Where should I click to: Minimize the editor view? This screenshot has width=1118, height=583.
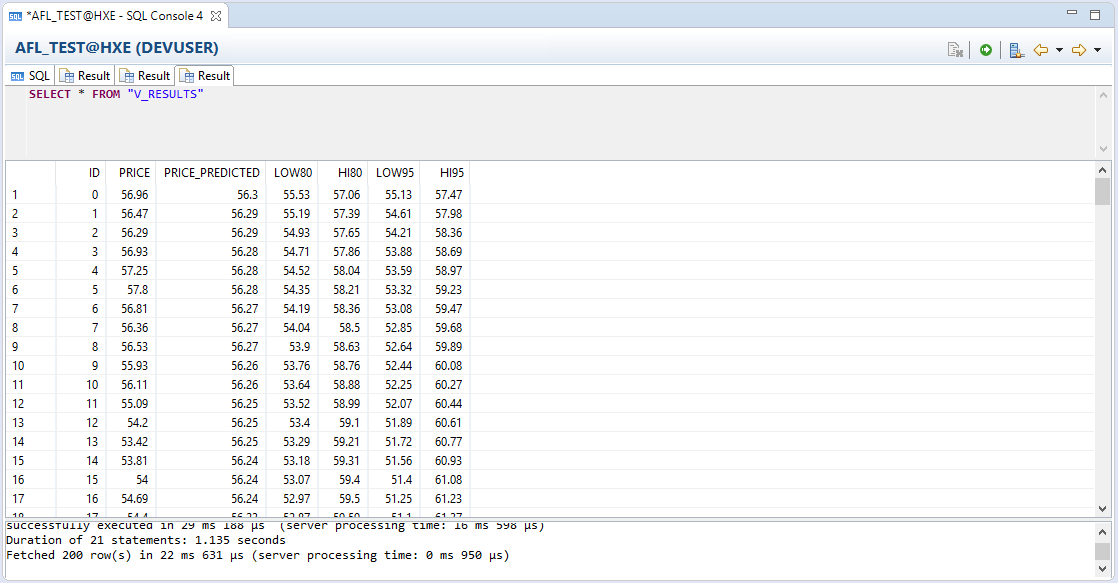coord(1072,14)
